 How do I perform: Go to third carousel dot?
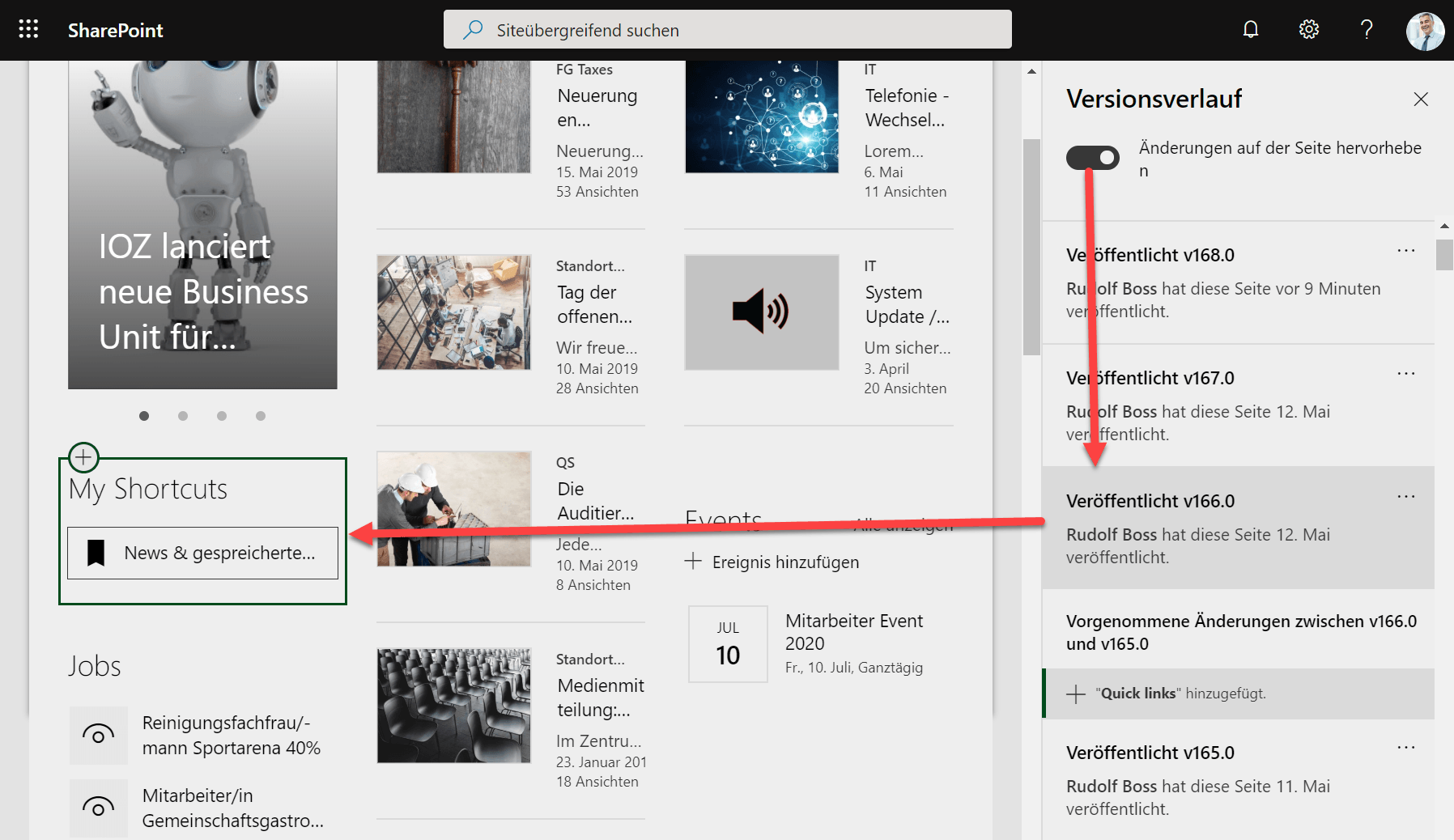222,416
